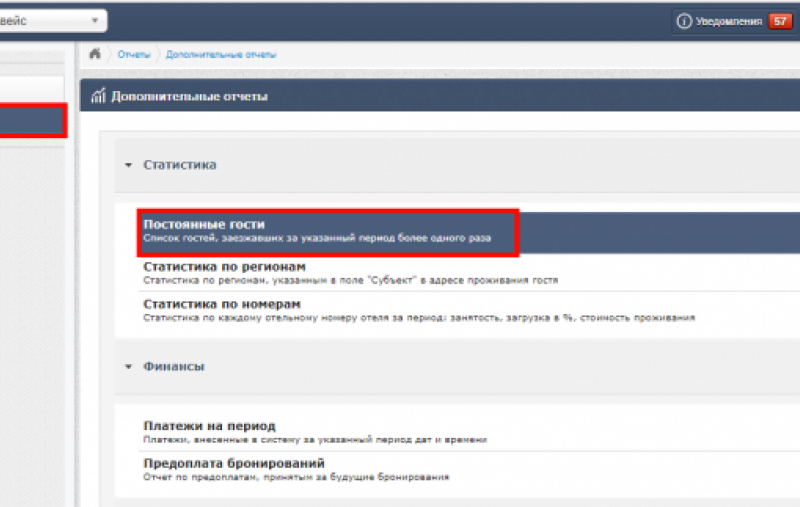This screenshot has width=800, height=507.
Task: Collapse the Финансы section arrow
Action: (x=128, y=366)
